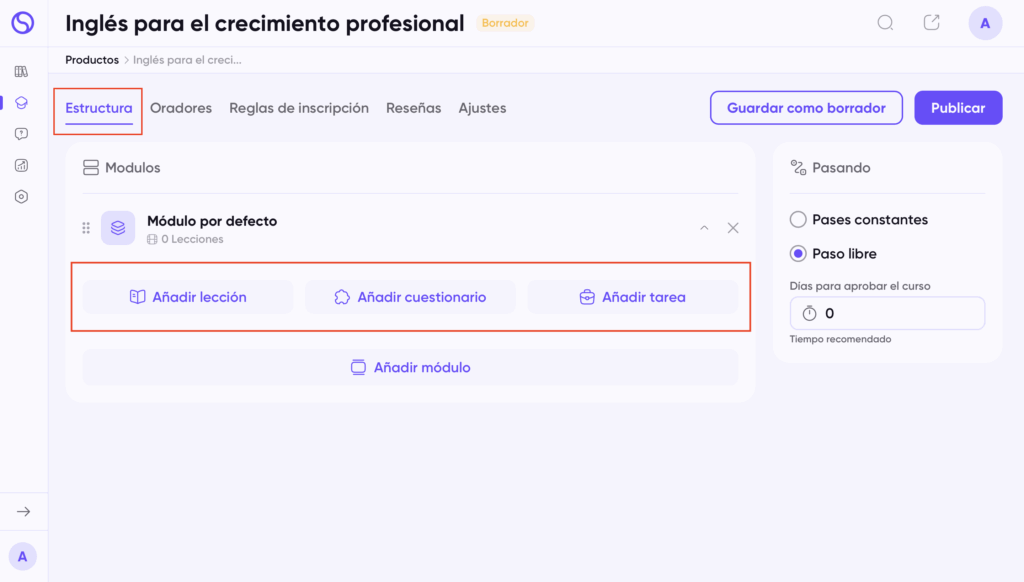Click the library books icon in sidebar
The height and width of the screenshot is (582, 1024).
tap(22, 71)
